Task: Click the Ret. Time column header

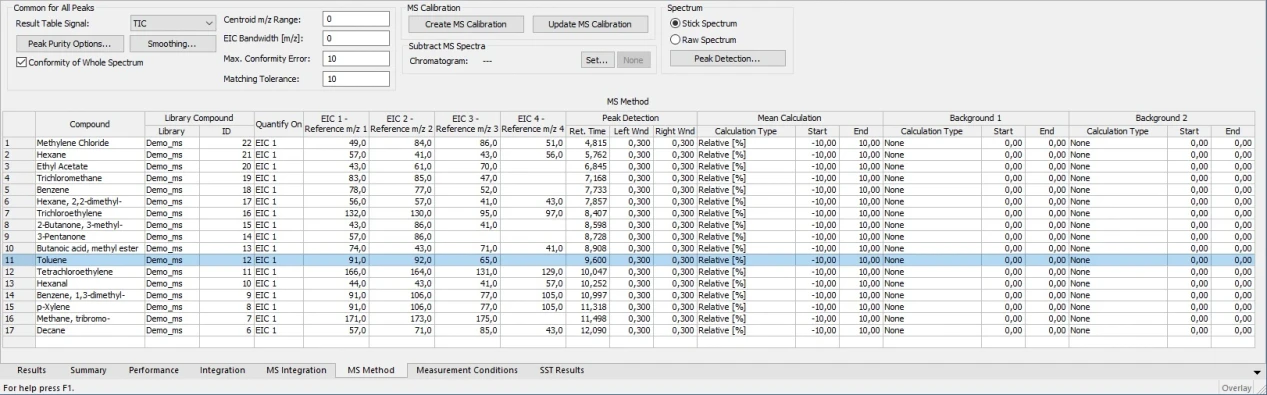Action: click(x=588, y=131)
